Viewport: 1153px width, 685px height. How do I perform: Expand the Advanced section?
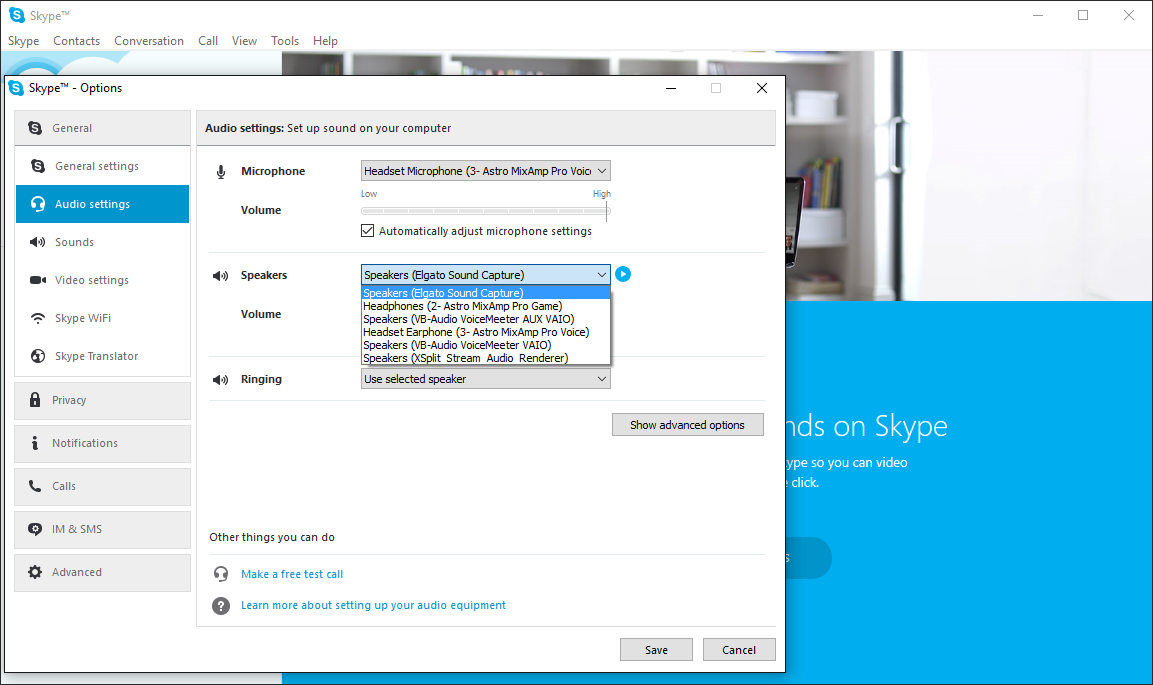(102, 573)
